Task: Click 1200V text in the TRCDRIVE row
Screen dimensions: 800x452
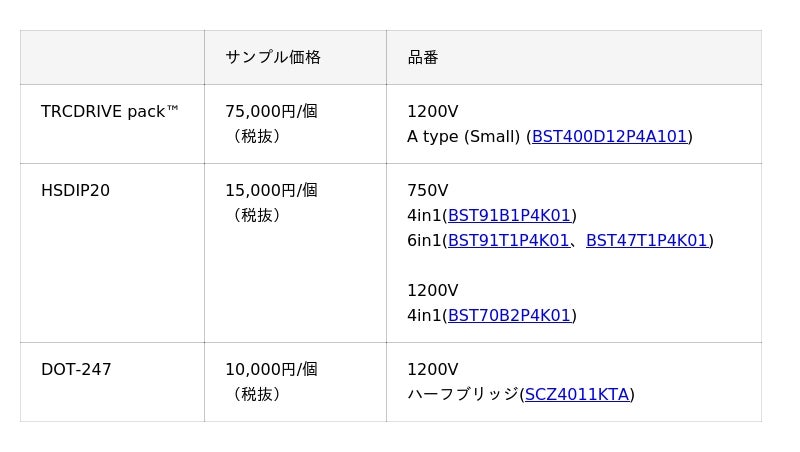Action: 432,112
